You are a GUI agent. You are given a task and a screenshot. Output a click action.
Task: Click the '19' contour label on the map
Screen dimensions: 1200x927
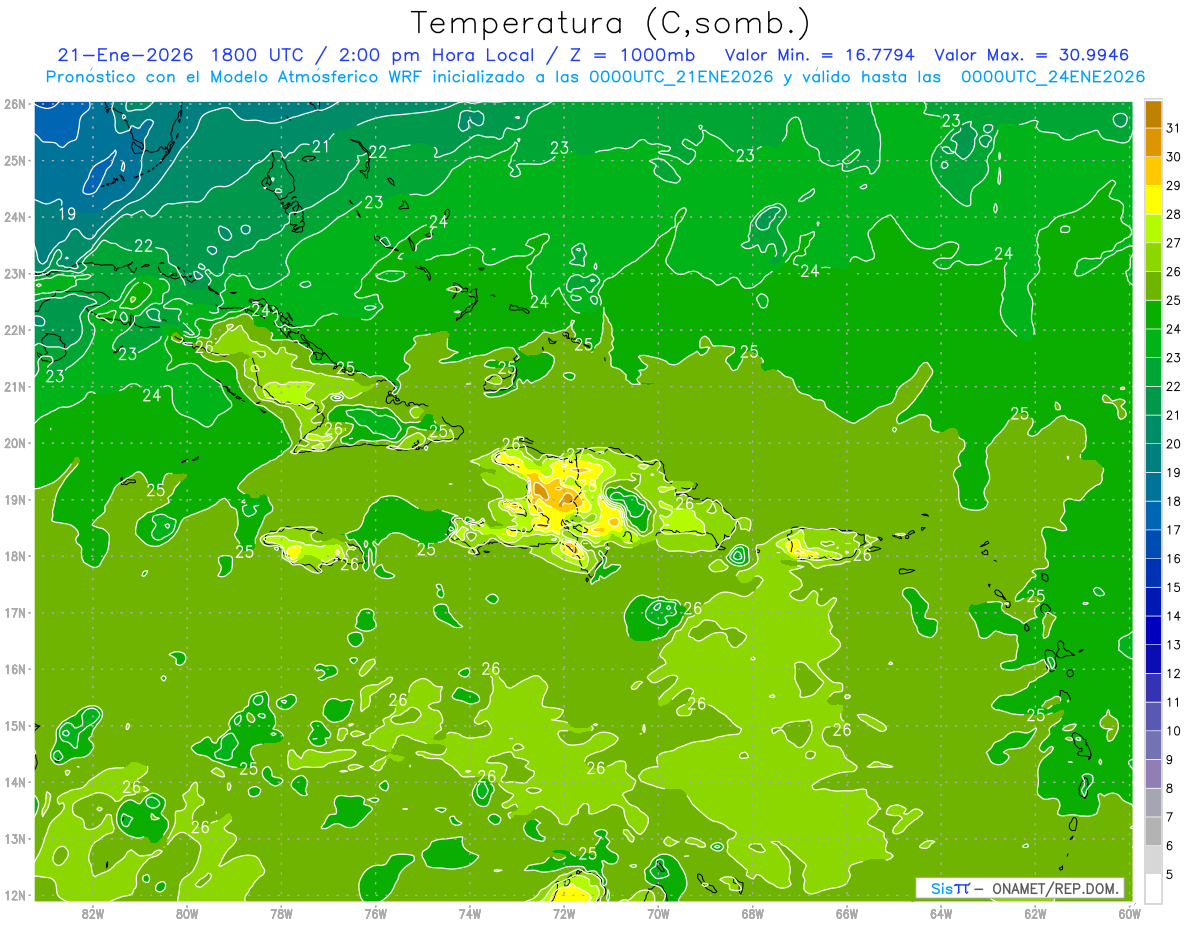tap(67, 213)
